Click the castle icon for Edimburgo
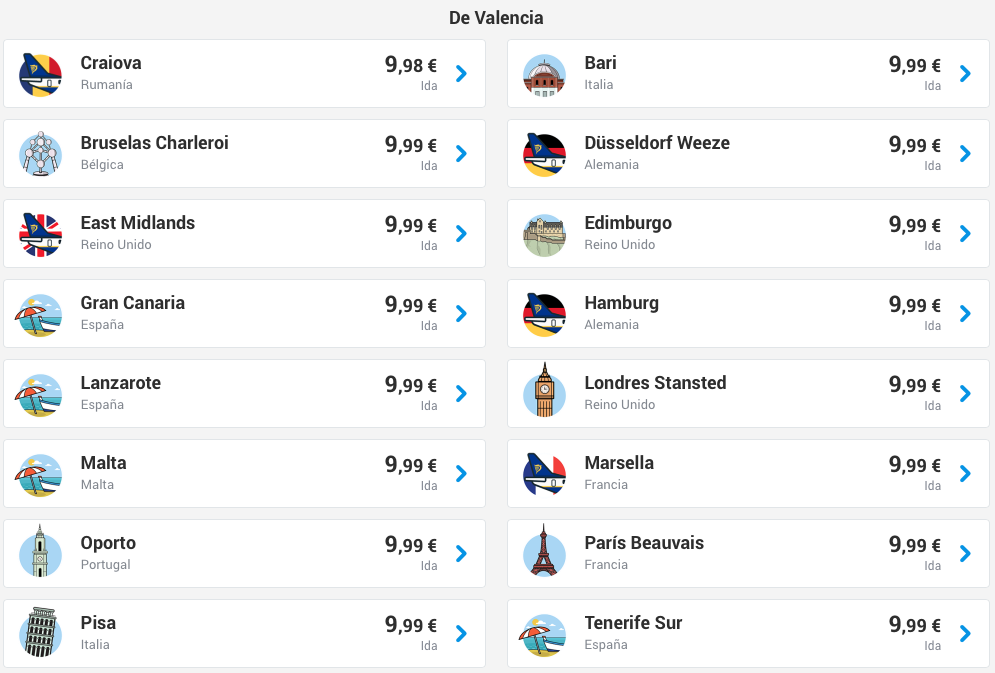The image size is (995, 673). [544, 235]
